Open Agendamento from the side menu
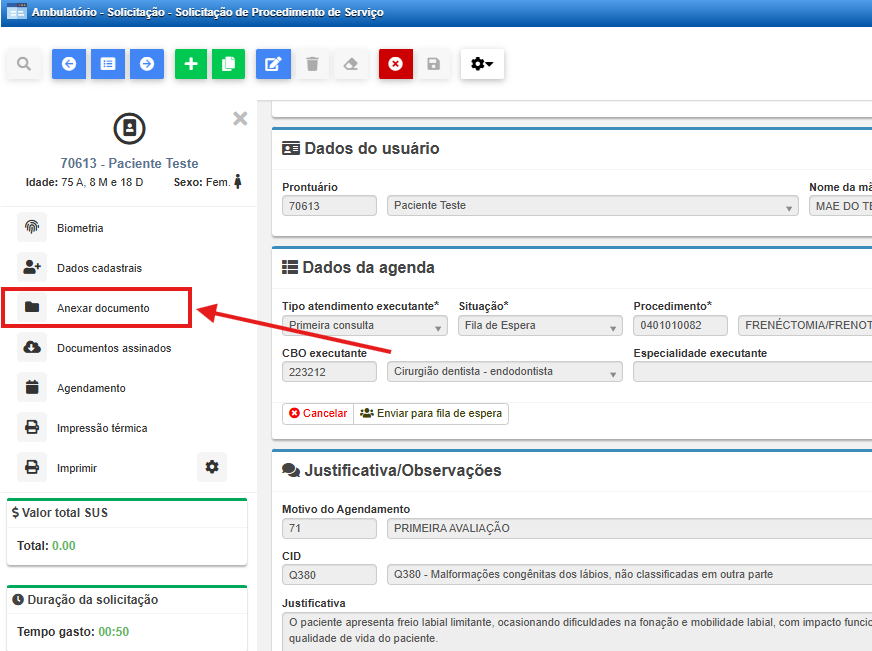This screenshot has width=872, height=651. point(91,388)
